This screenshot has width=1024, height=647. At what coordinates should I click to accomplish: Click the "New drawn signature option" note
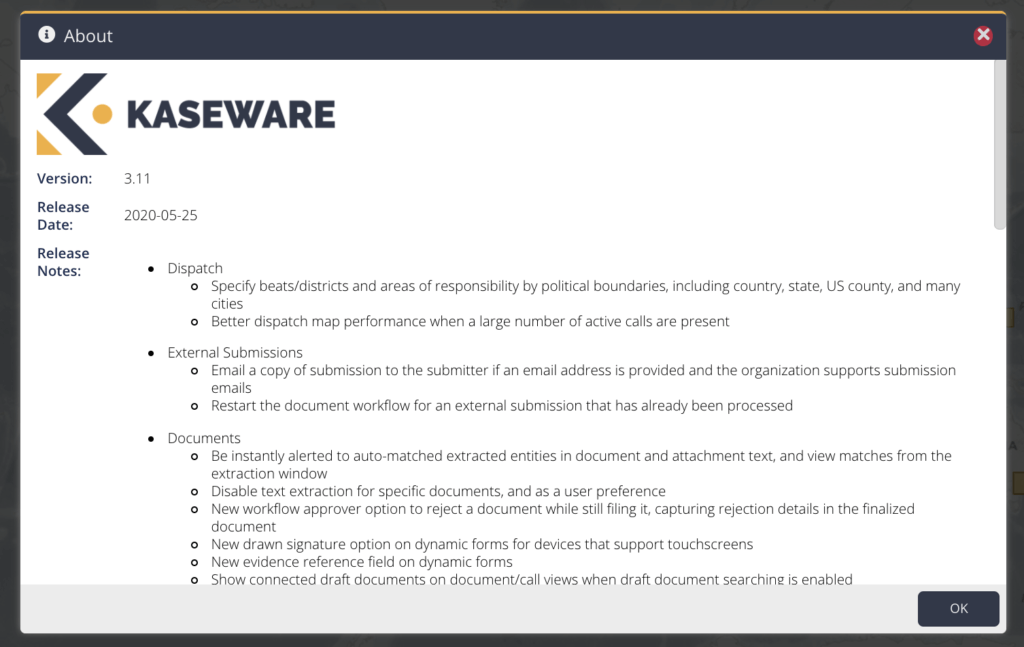482,544
